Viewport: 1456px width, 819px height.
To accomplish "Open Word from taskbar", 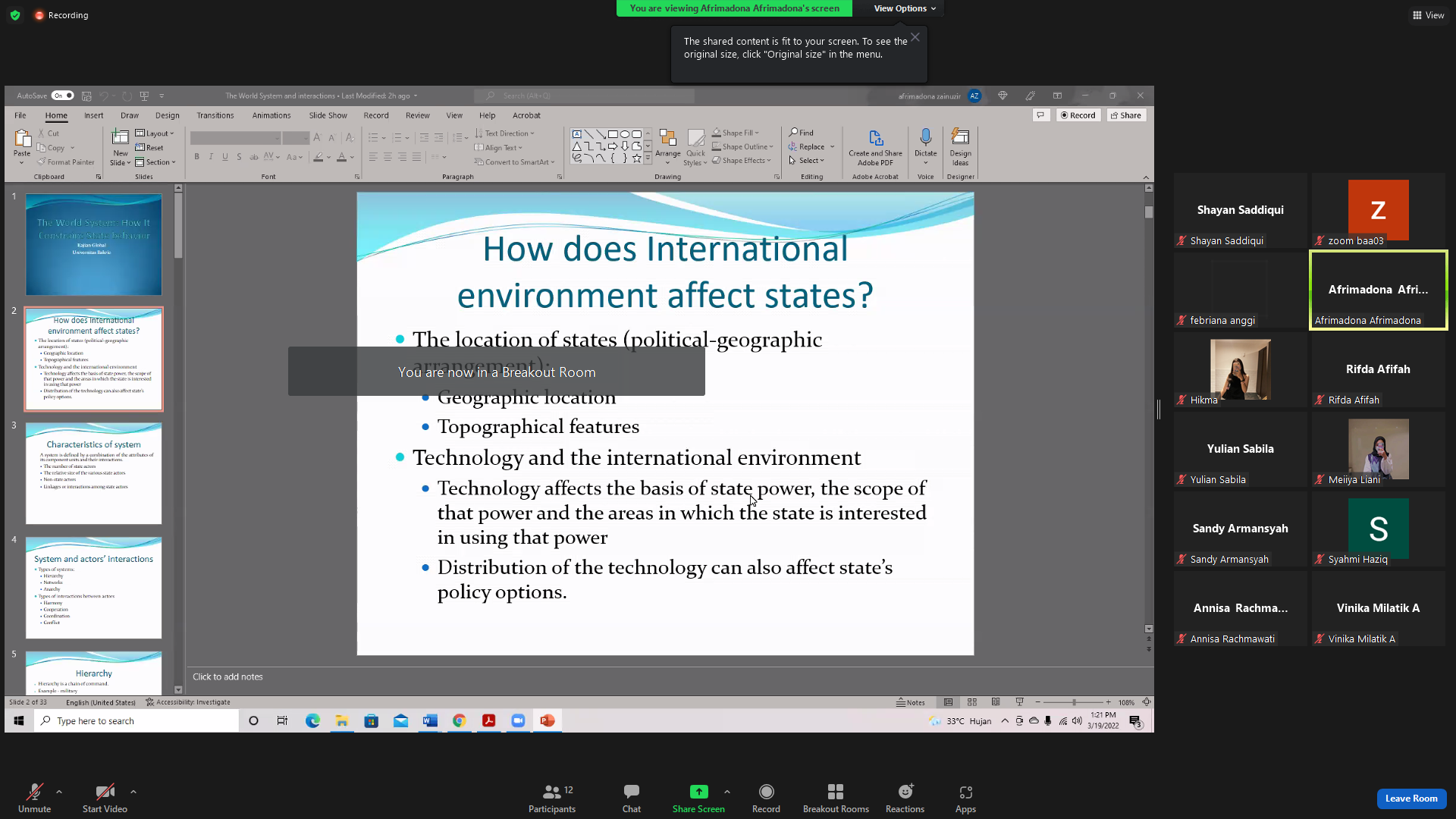I will point(430,721).
